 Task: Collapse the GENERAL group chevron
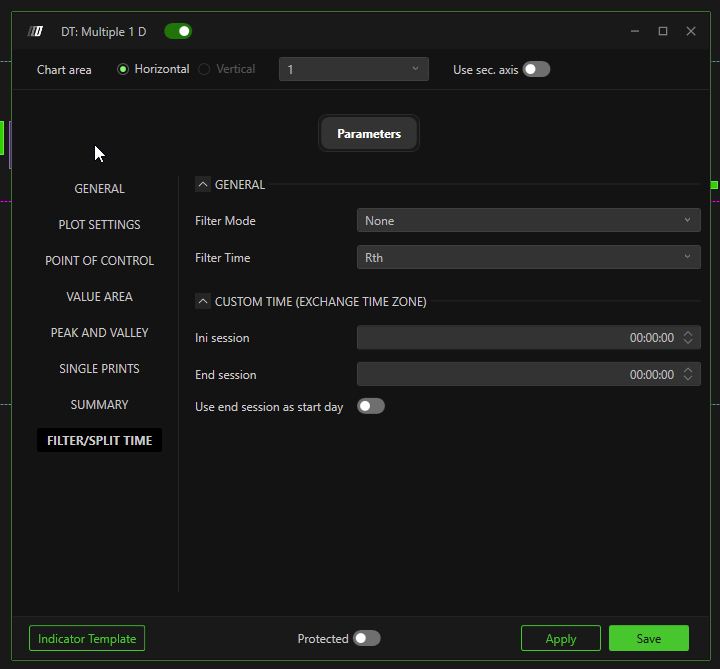point(203,185)
